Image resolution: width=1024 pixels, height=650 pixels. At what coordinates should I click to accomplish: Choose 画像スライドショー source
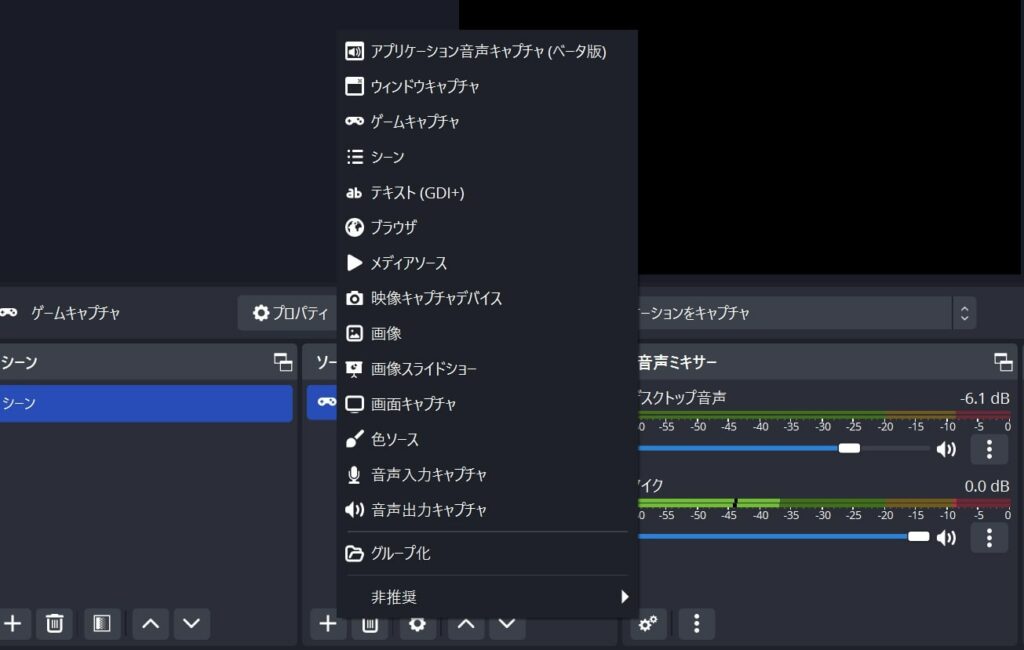(487, 368)
